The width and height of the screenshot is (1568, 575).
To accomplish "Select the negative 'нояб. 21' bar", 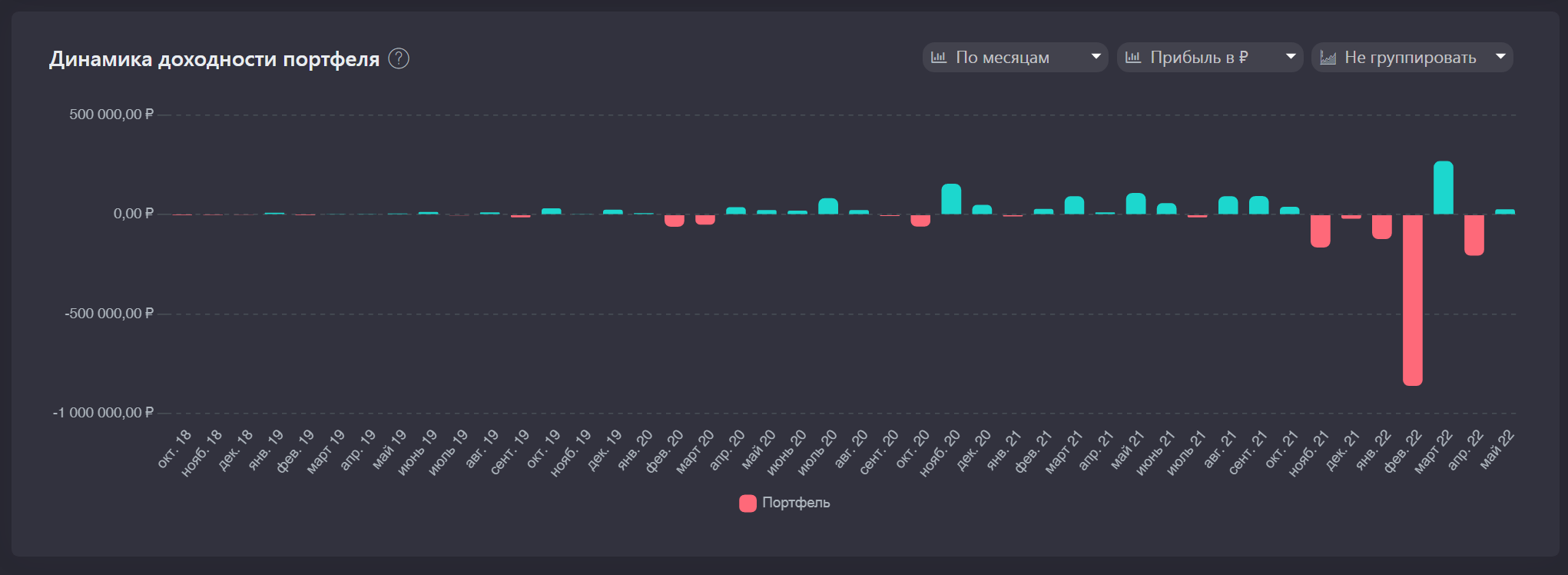I will (x=1320, y=231).
